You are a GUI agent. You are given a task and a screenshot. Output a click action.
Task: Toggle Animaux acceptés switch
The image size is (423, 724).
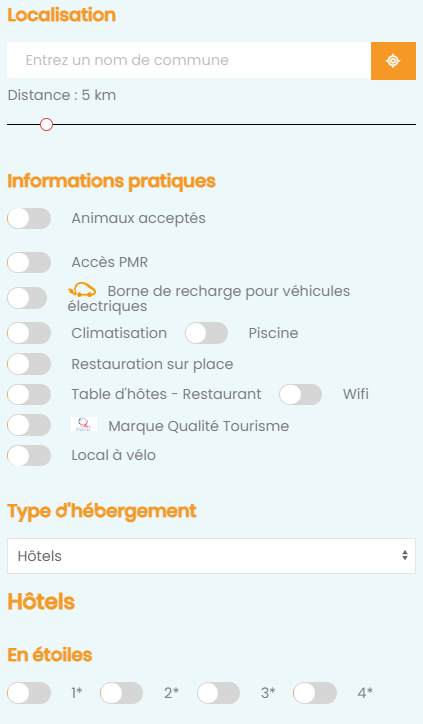[x=29, y=218]
